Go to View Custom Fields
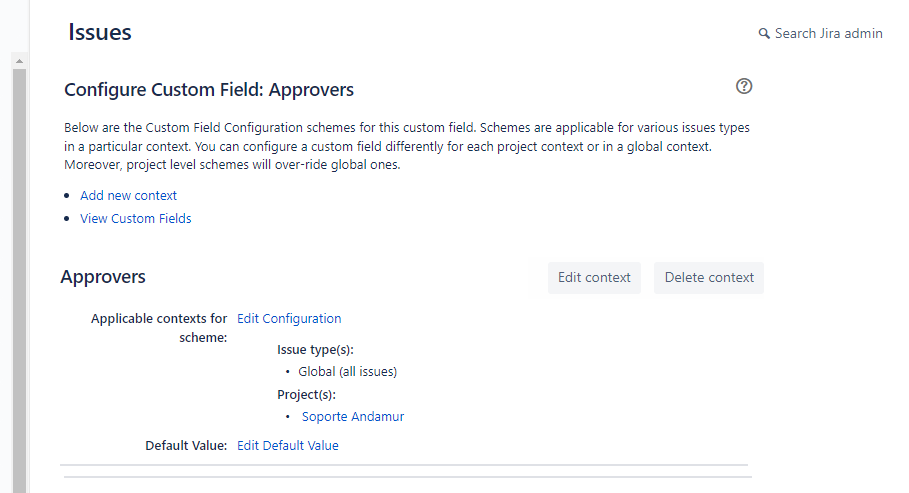Screen dimensions: 909x493 tap(136, 219)
